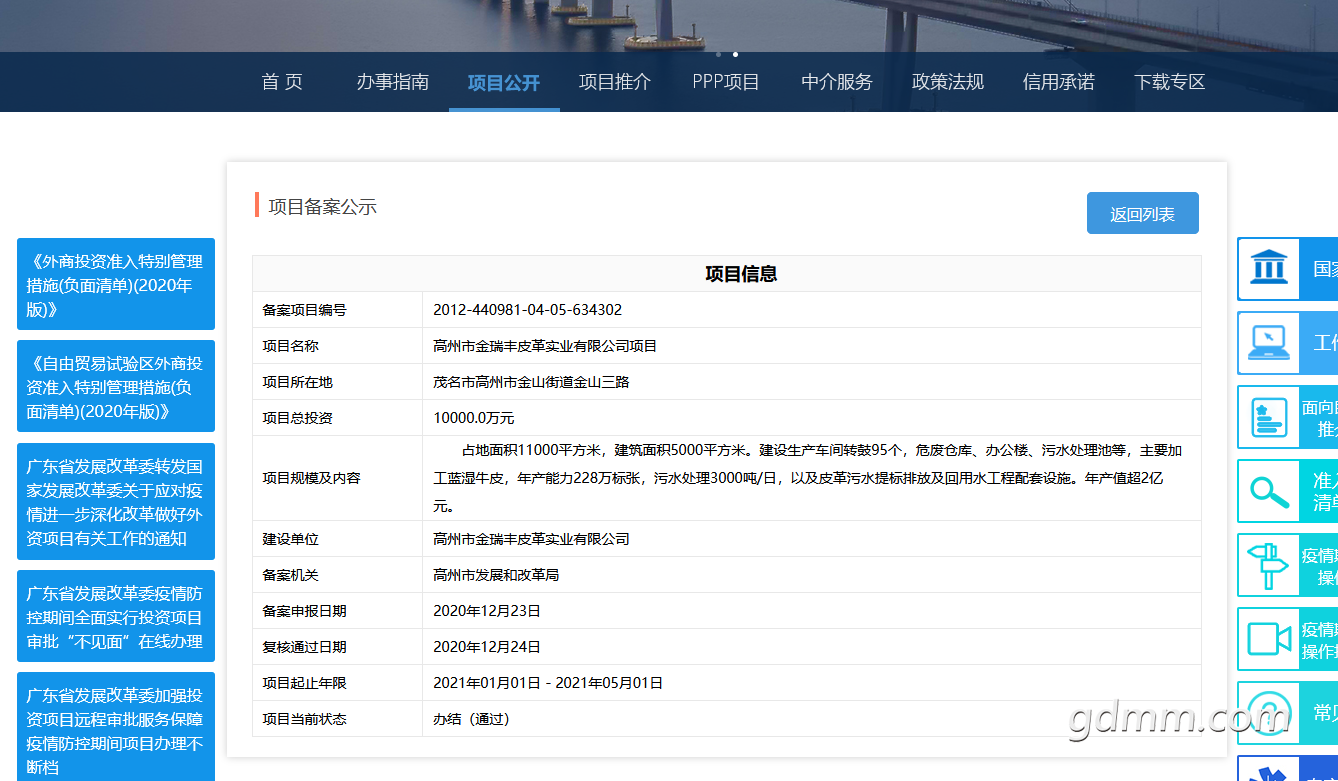Switch to the PPP项目 section
Image resolution: width=1338 pixels, height=781 pixels.
726,82
